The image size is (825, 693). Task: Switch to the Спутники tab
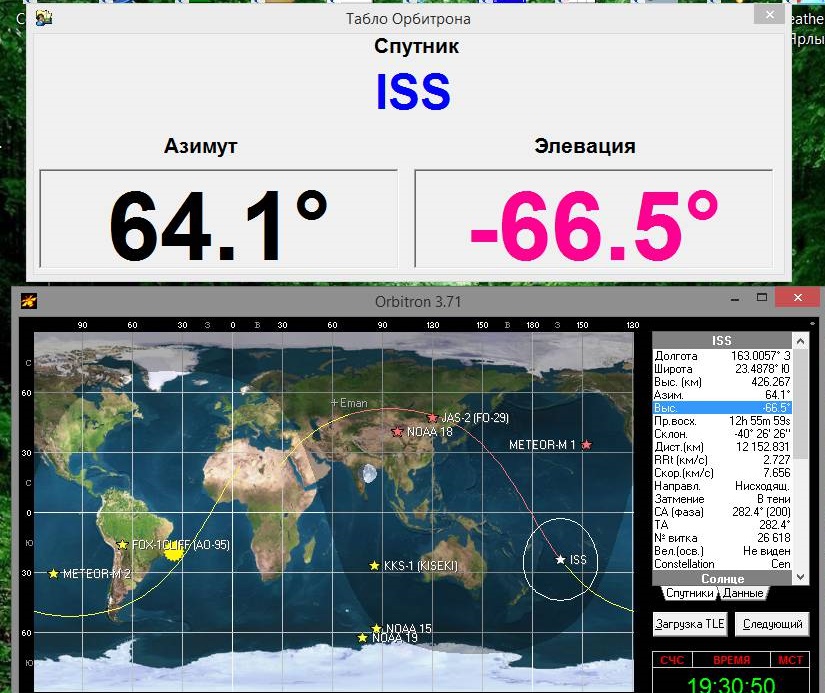click(689, 593)
